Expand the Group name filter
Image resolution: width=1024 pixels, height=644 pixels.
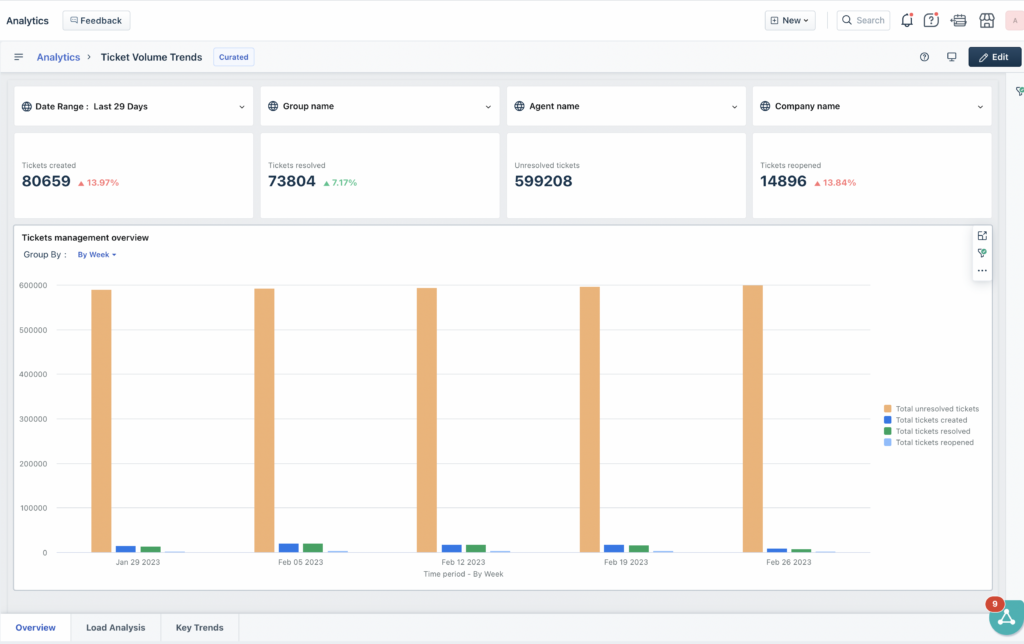(380, 106)
